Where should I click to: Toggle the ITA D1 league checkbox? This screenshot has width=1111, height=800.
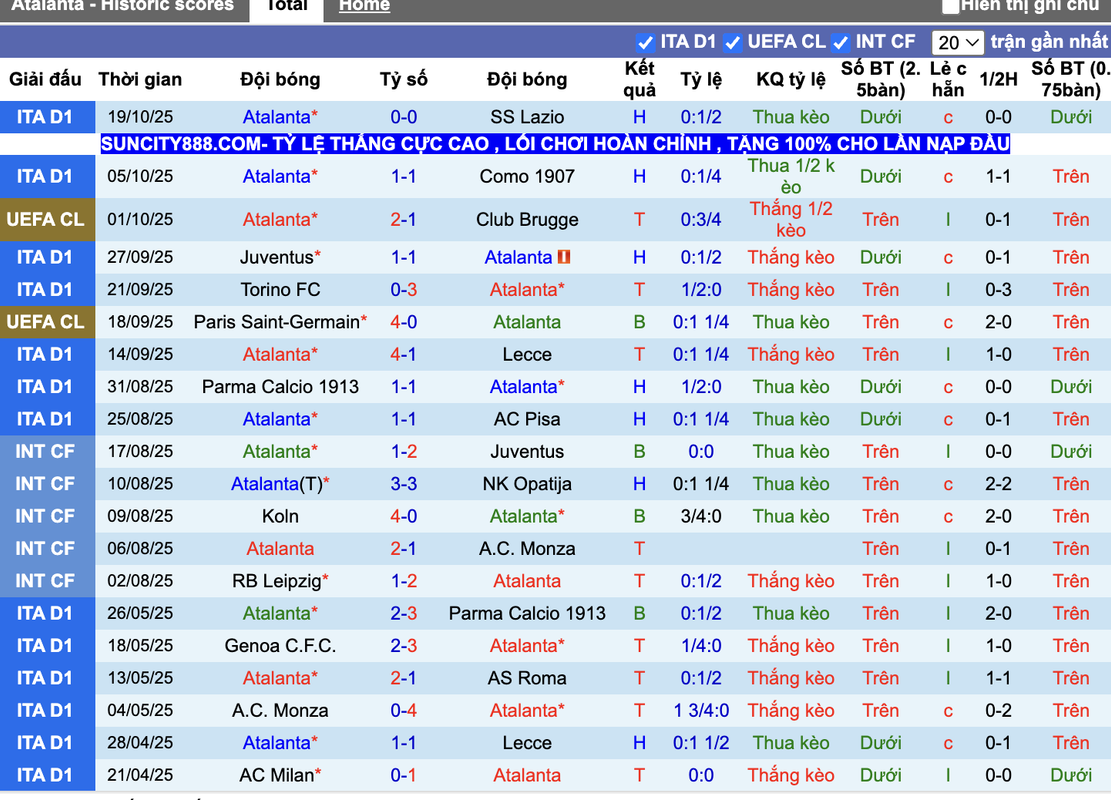(x=645, y=43)
